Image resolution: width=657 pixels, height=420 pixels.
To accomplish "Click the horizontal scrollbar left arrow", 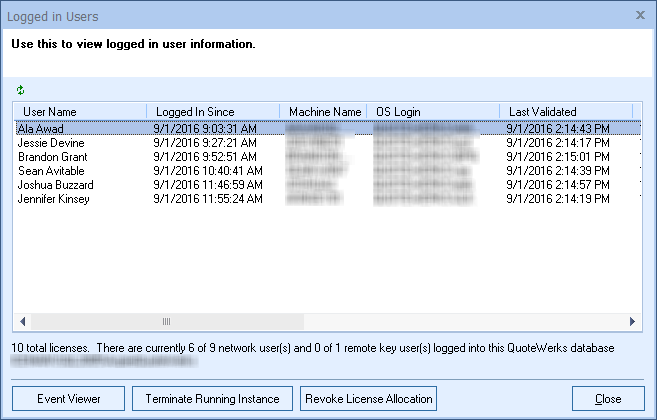I will pos(20,322).
